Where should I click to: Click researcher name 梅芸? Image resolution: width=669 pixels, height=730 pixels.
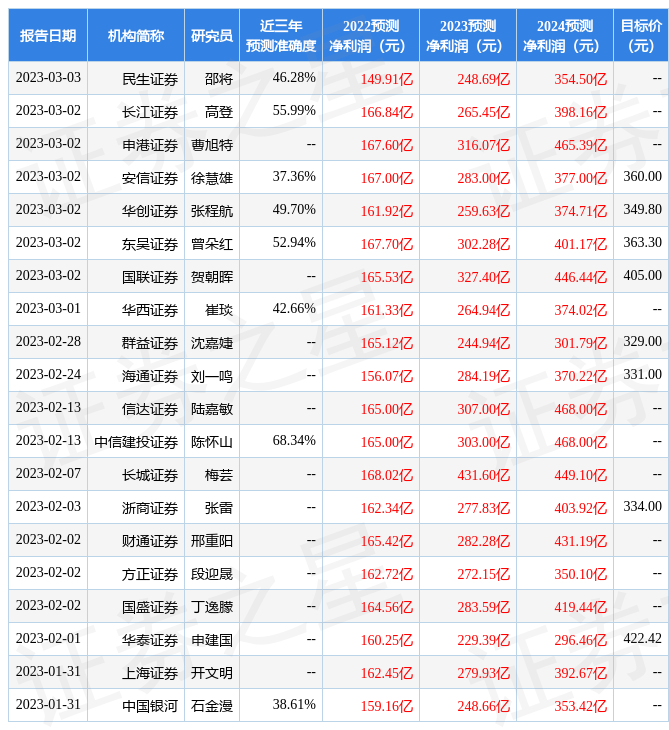point(219,475)
